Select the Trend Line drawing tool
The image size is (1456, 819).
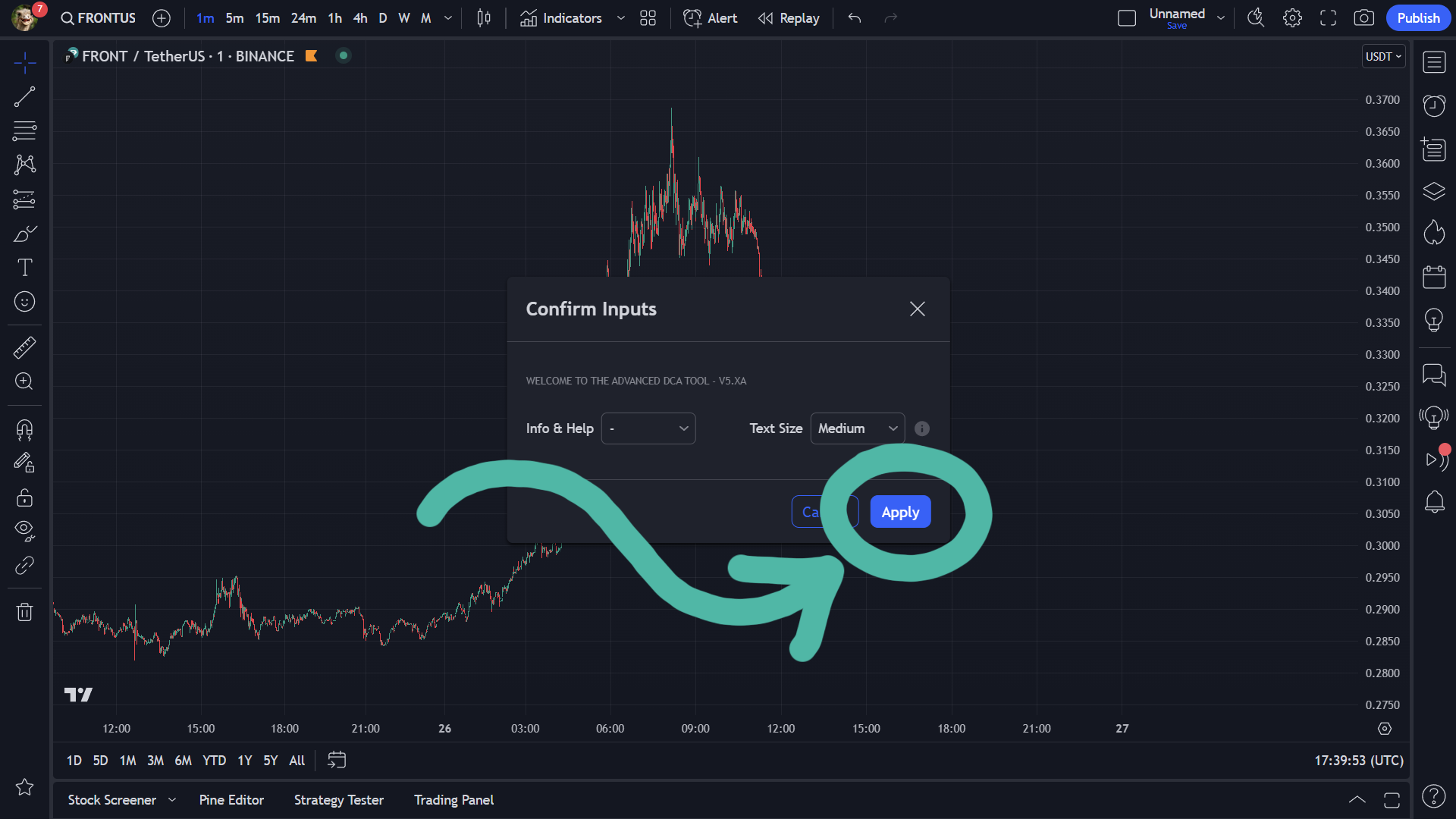[24, 96]
